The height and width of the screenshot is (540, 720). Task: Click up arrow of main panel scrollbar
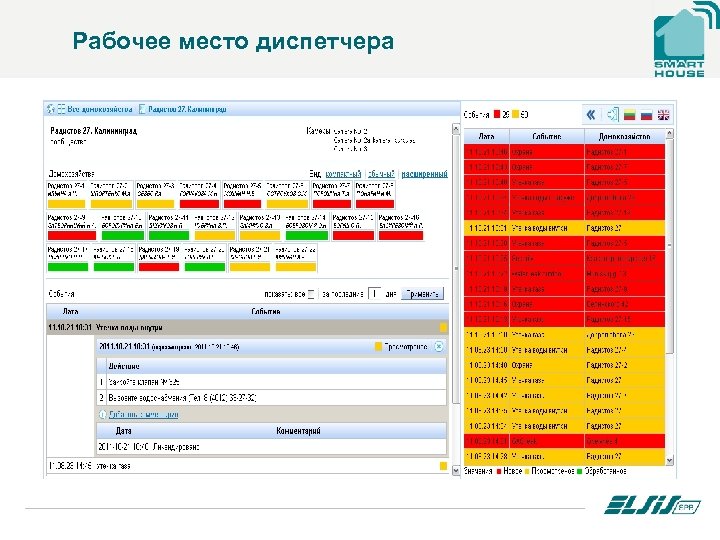tap(456, 129)
